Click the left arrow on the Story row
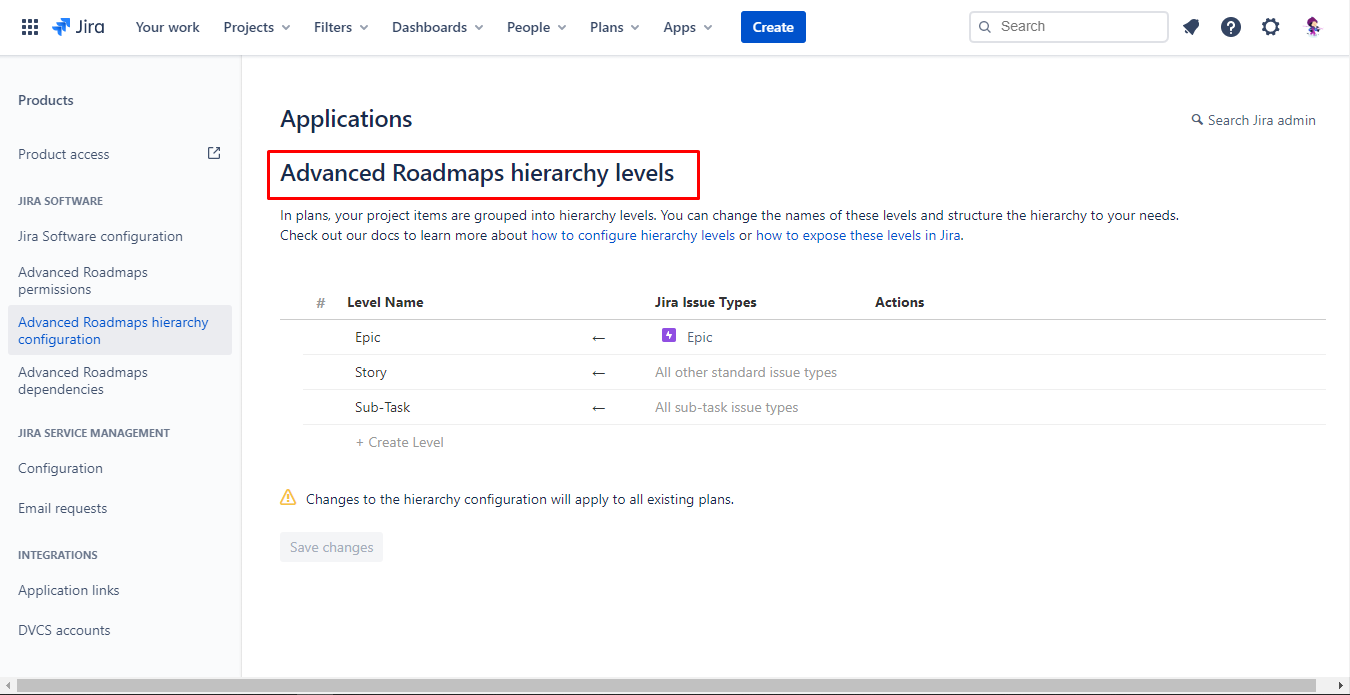1350x695 pixels. pos(598,372)
